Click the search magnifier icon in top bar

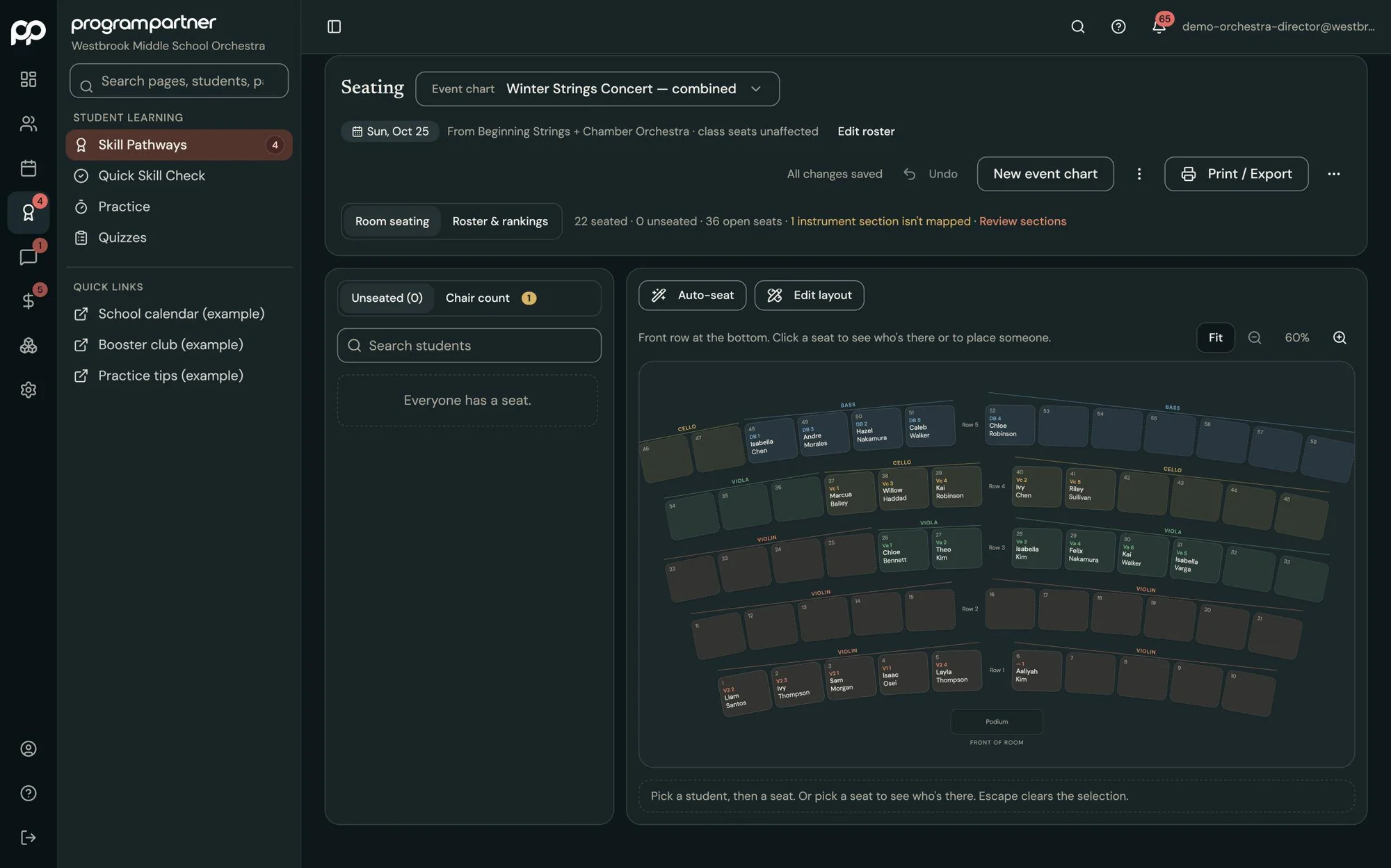coord(1078,26)
